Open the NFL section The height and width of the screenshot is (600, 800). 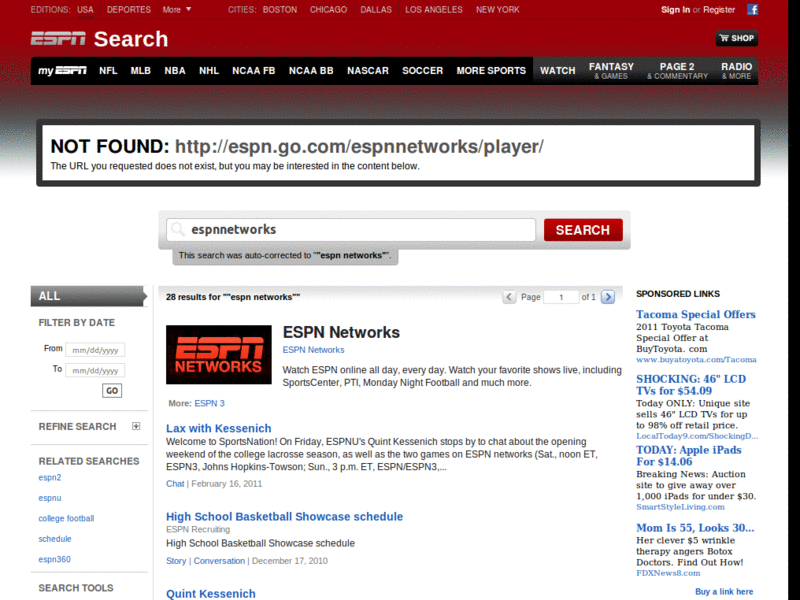click(108, 71)
